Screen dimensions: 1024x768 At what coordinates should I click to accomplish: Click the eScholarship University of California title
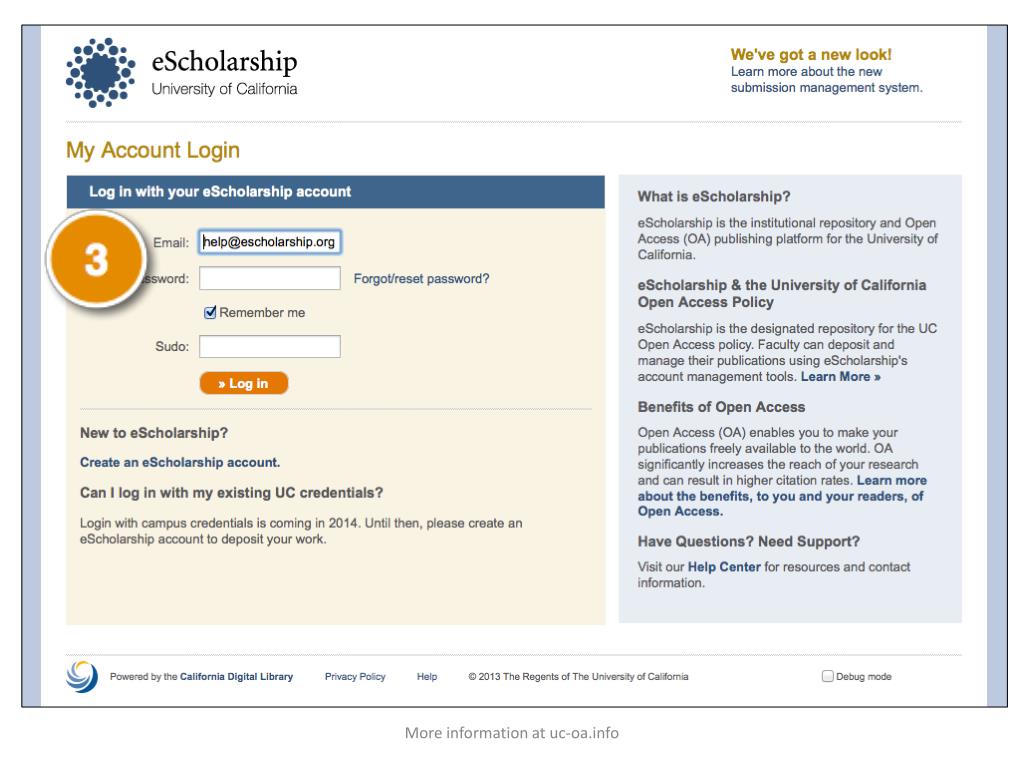(224, 72)
